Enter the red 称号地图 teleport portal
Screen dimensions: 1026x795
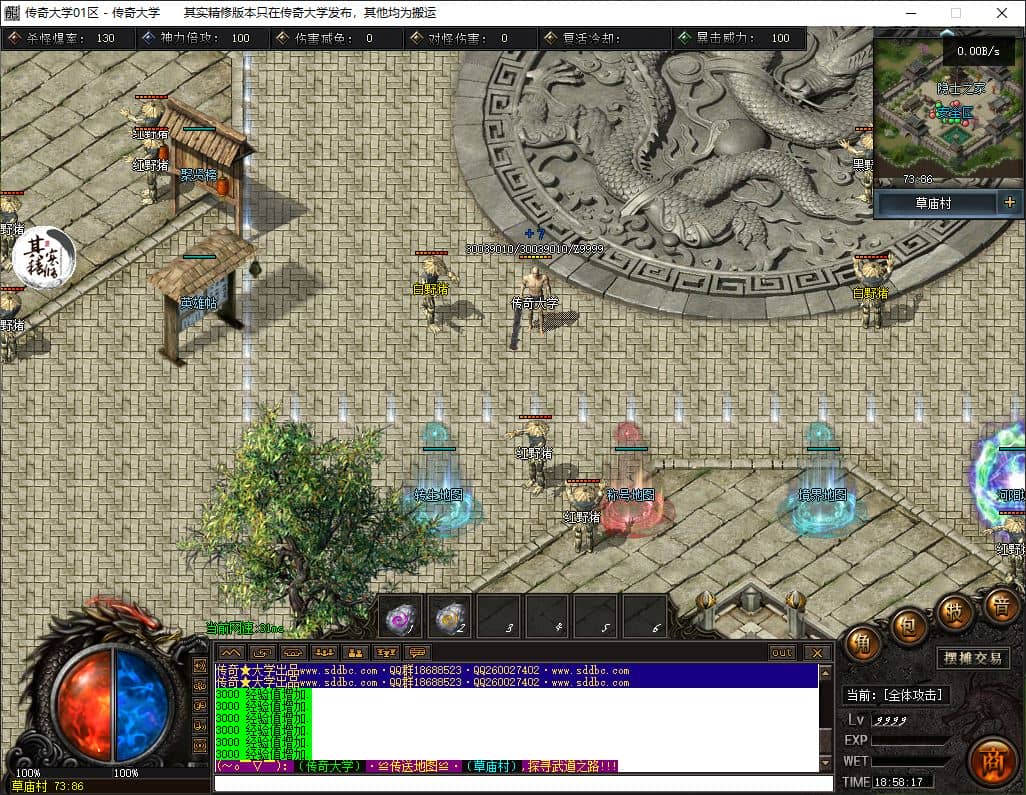point(631,481)
